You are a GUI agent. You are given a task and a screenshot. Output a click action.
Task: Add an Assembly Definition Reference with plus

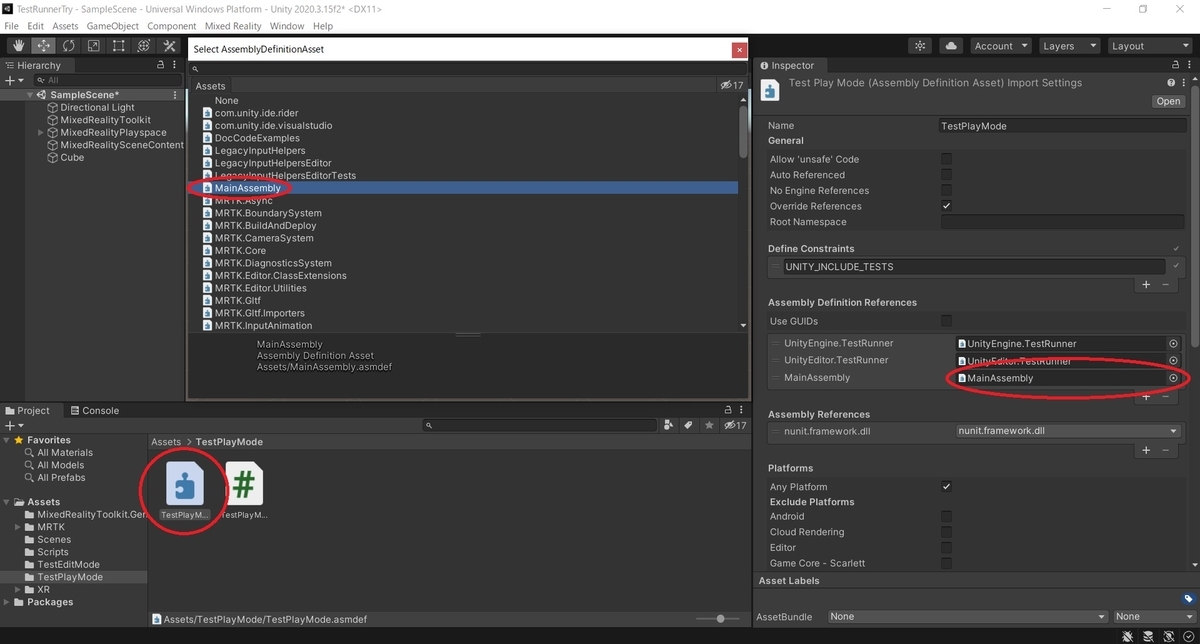(x=1147, y=396)
